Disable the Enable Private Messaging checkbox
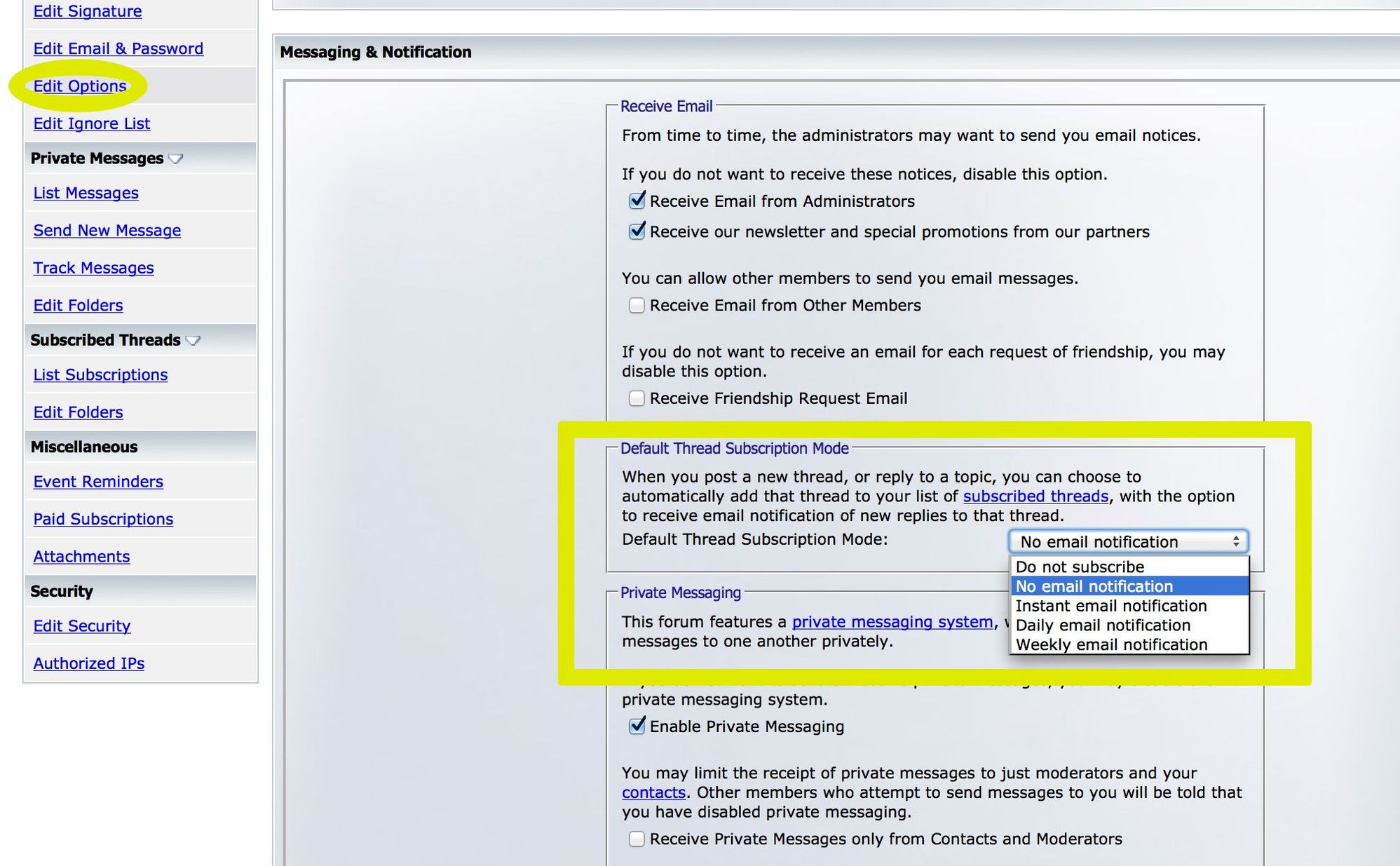Viewport: 1400px width, 866px height. [x=637, y=727]
